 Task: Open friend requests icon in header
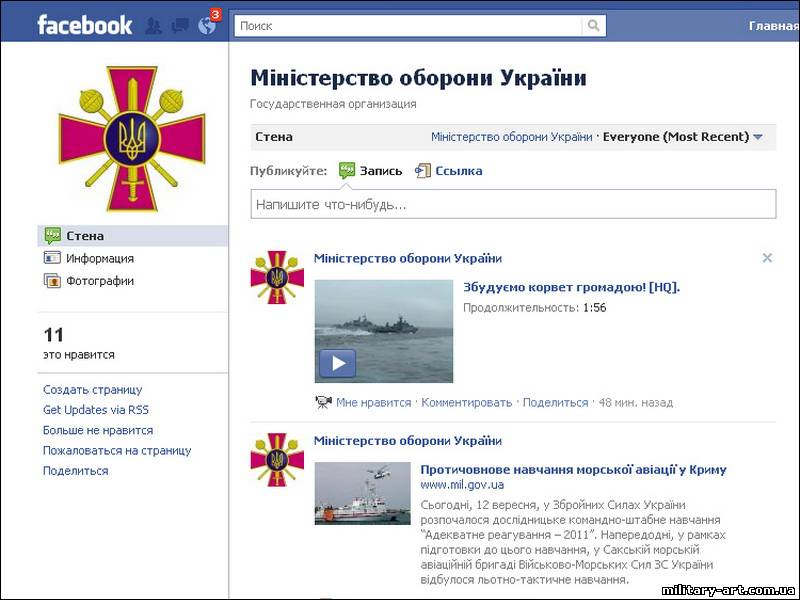point(153,26)
